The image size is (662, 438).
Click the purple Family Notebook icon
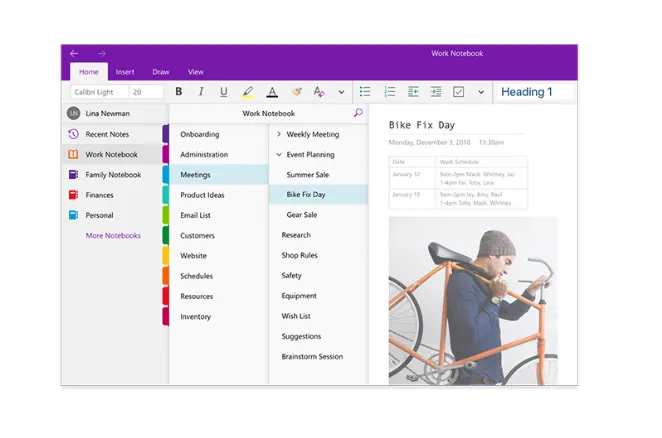coord(73,174)
